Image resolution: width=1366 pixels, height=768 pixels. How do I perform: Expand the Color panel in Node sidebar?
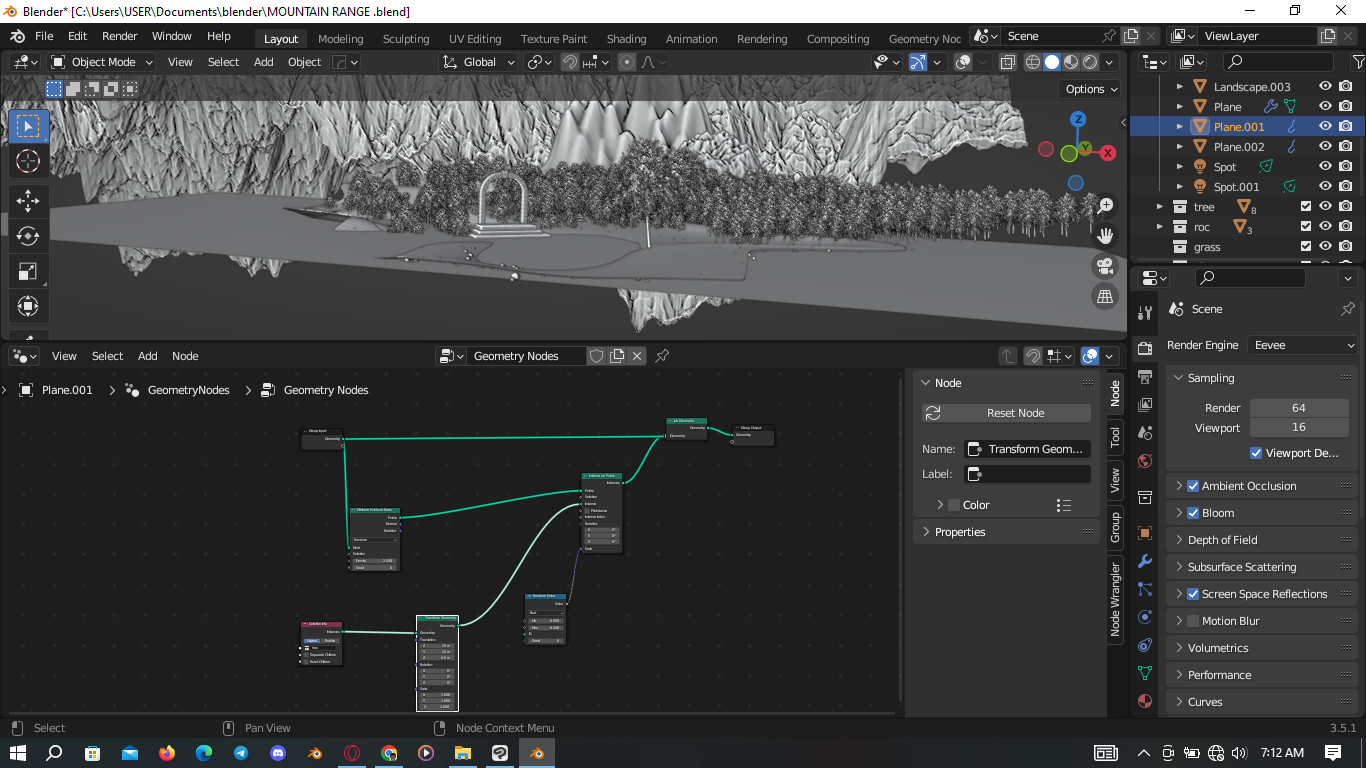coord(940,505)
